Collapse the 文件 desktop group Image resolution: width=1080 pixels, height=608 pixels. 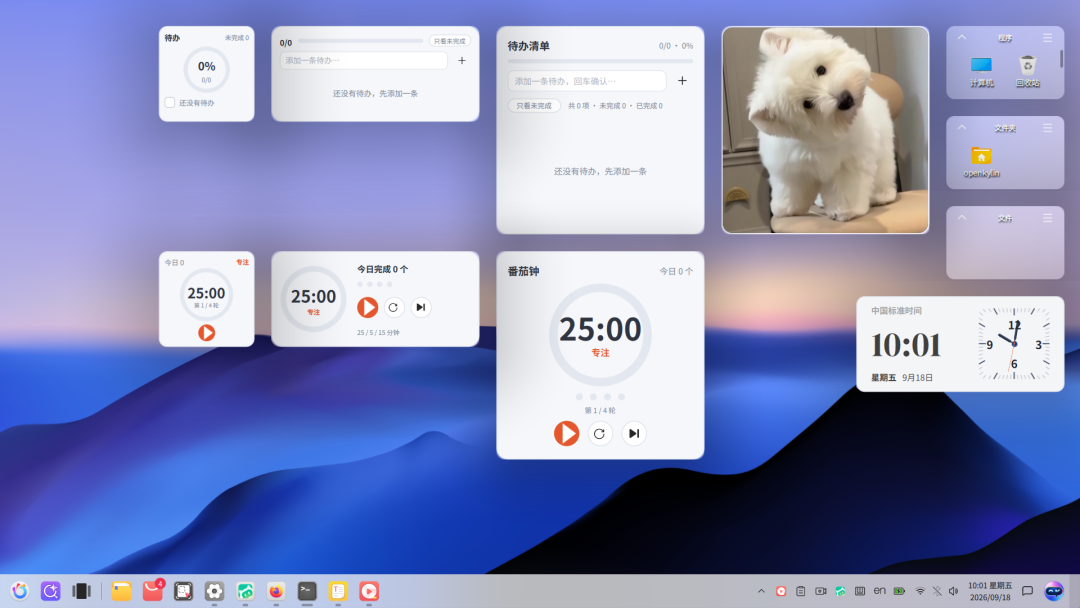pyautogui.click(x=962, y=218)
